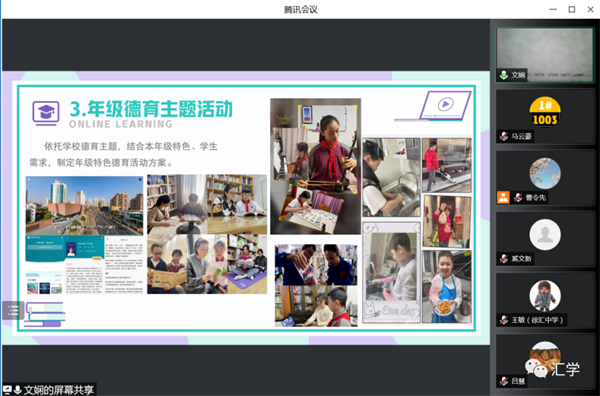Click the screen-share icon in status bar
Screen dimensions: 600x396
7,390
